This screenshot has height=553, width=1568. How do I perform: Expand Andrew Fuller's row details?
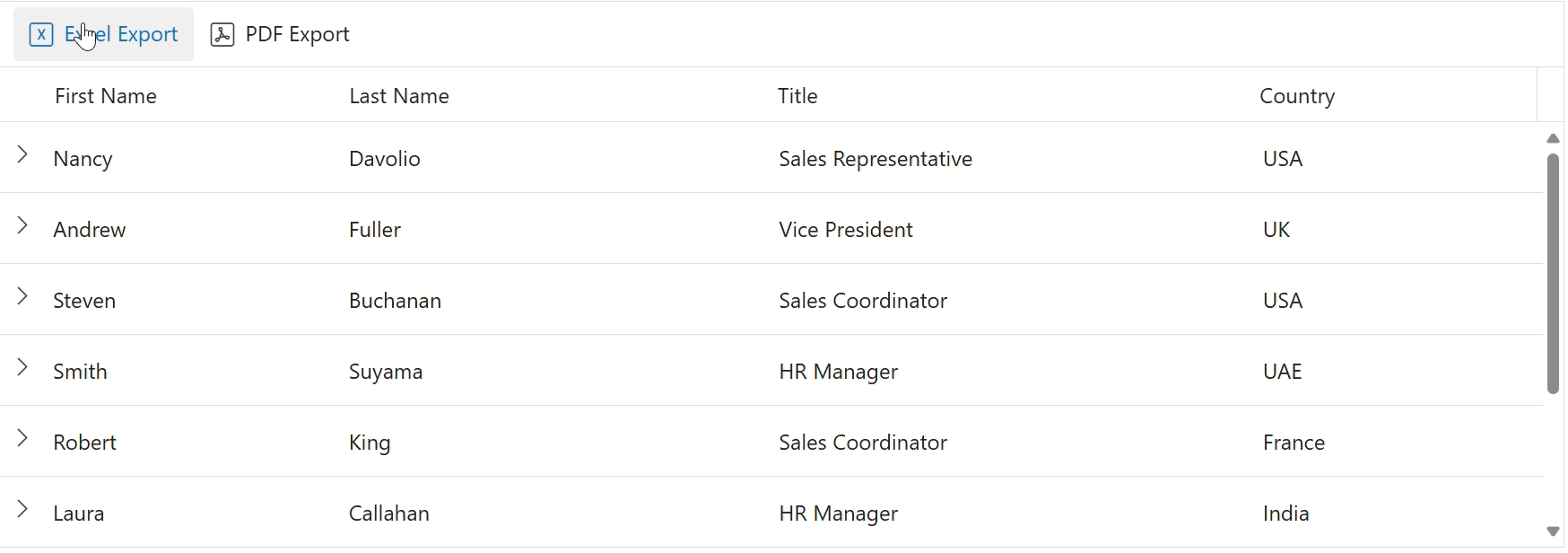click(22, 226)
